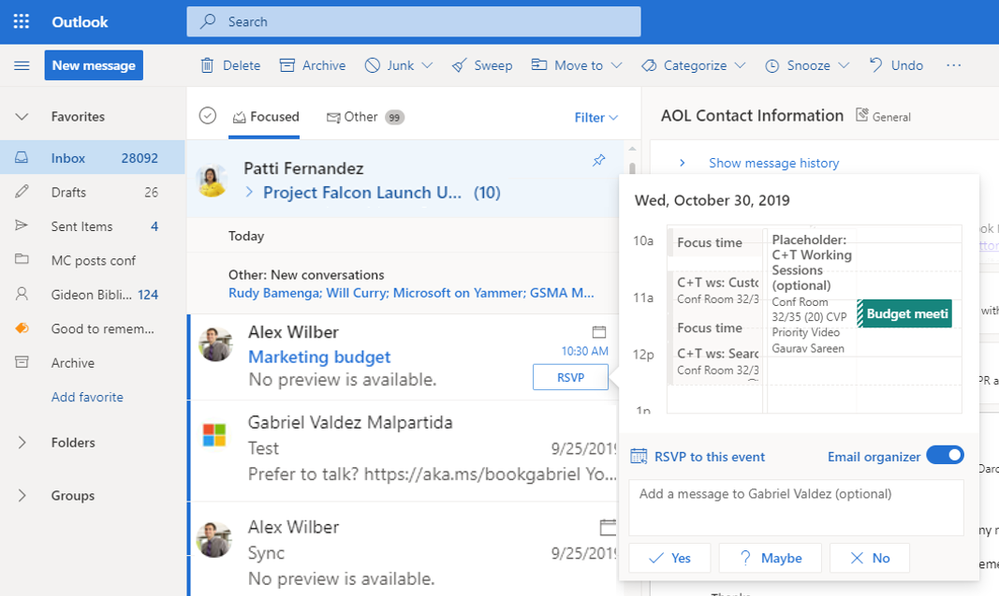The image size is (999, 596).
Task: Expand Show message history chevron
Action: 682,163
